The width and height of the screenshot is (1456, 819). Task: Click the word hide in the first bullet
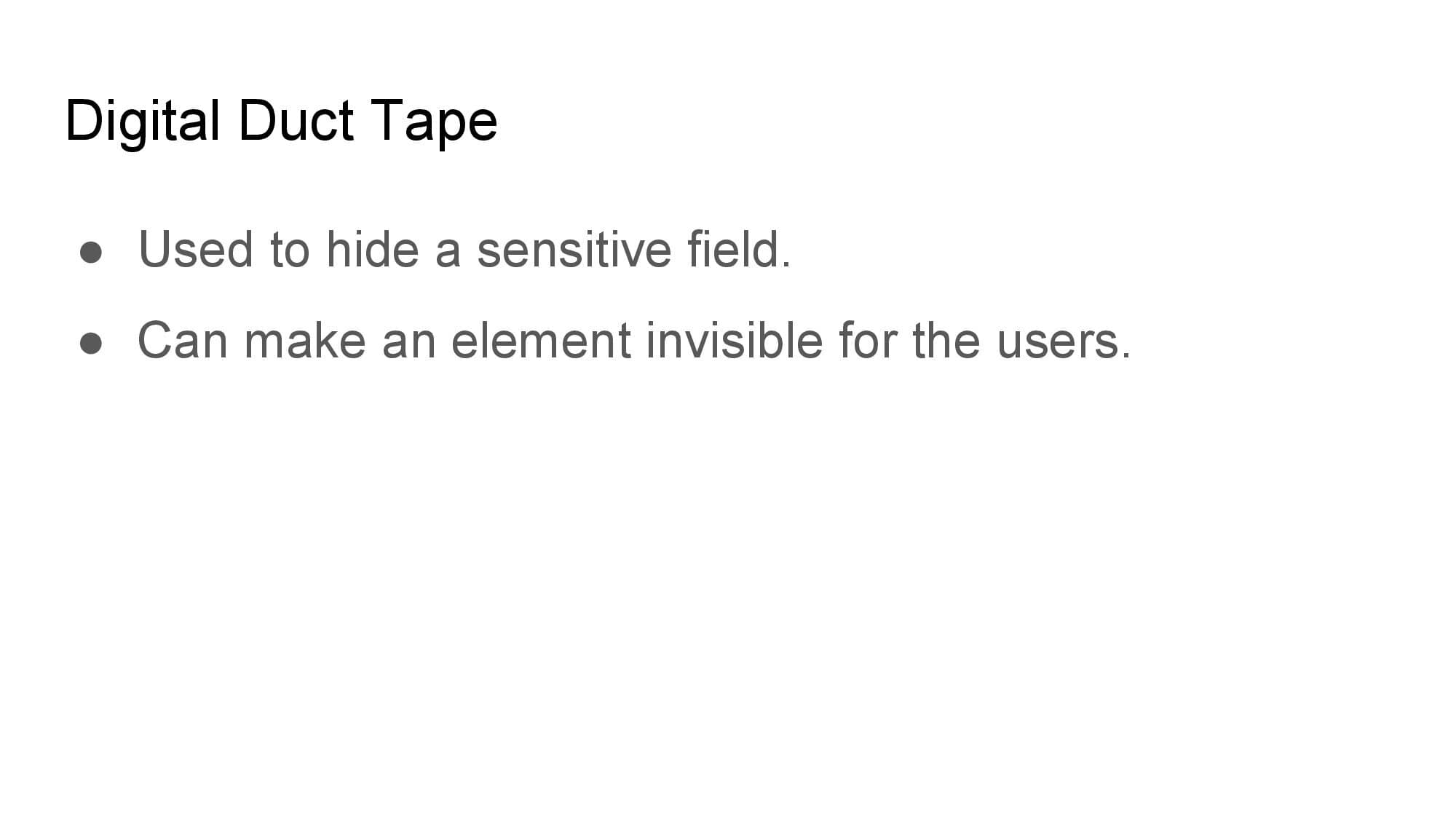tap(373, 249)
